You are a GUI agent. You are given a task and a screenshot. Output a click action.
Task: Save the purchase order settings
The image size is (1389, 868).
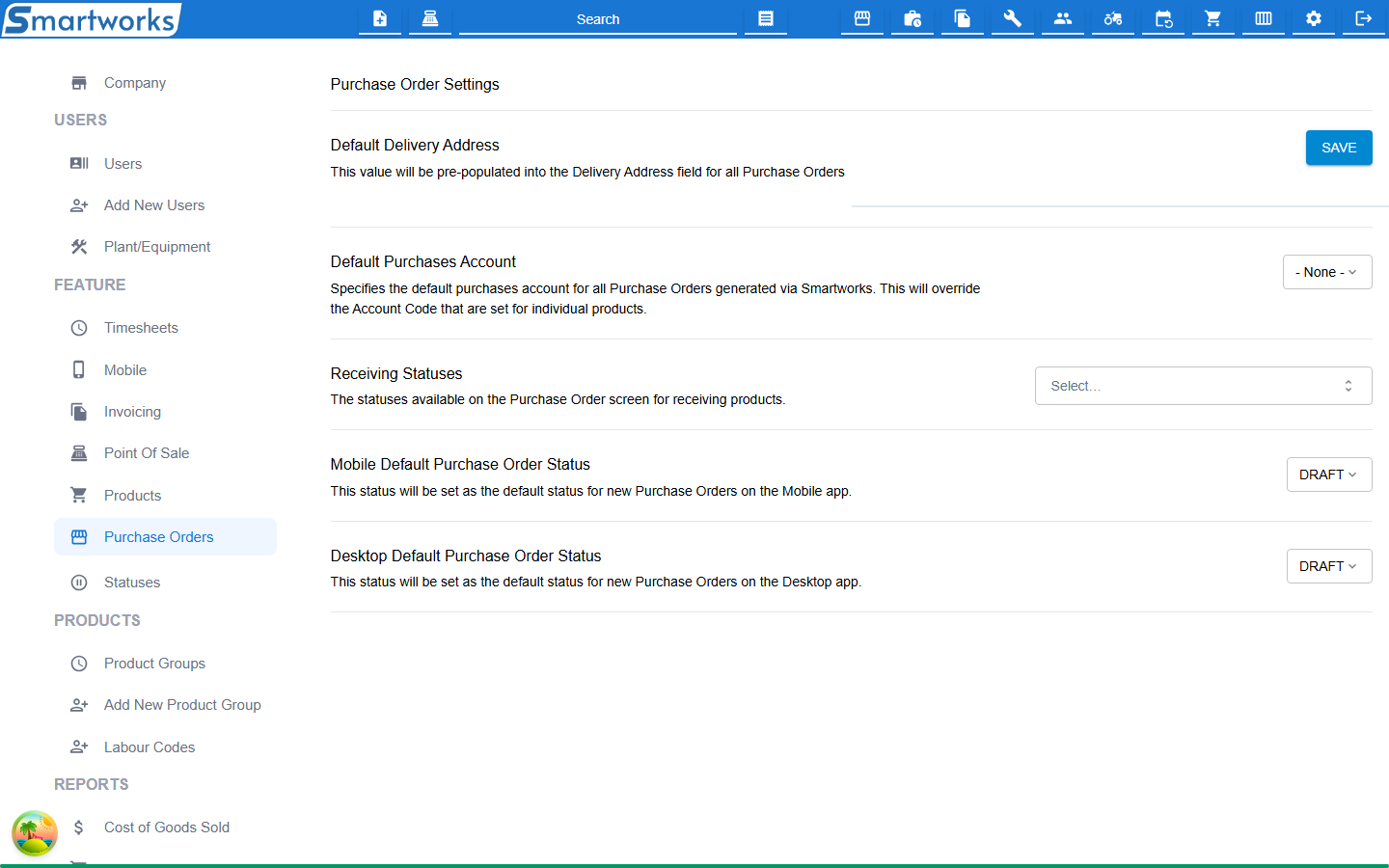tap(1339, 148)
